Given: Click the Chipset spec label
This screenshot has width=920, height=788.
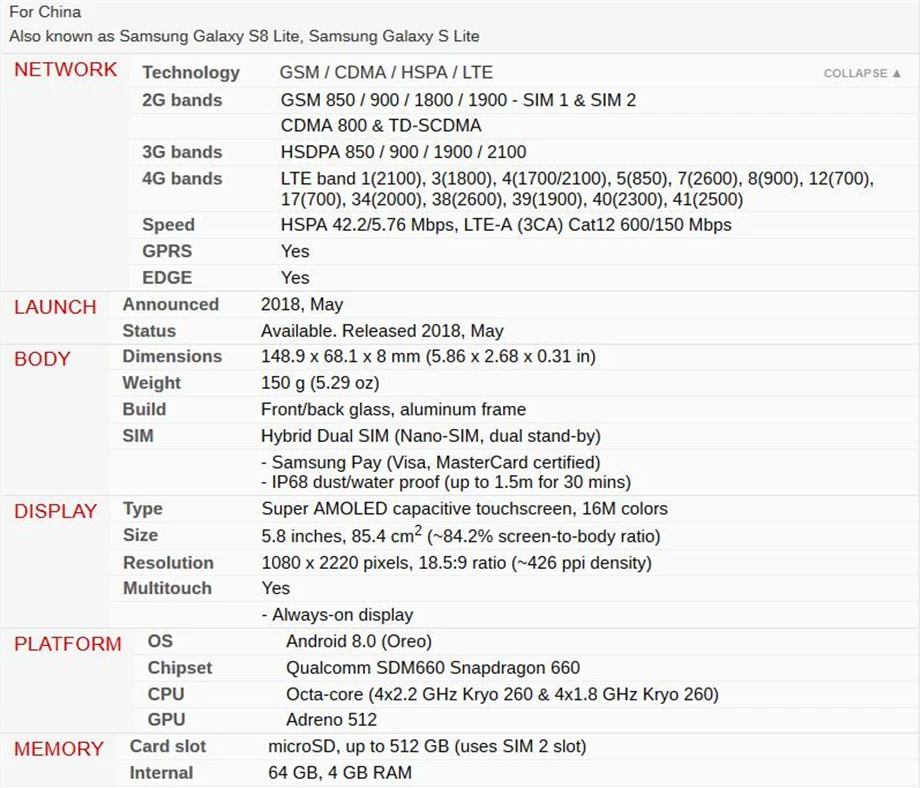Looking at the screenshot, I should (180, 668).
